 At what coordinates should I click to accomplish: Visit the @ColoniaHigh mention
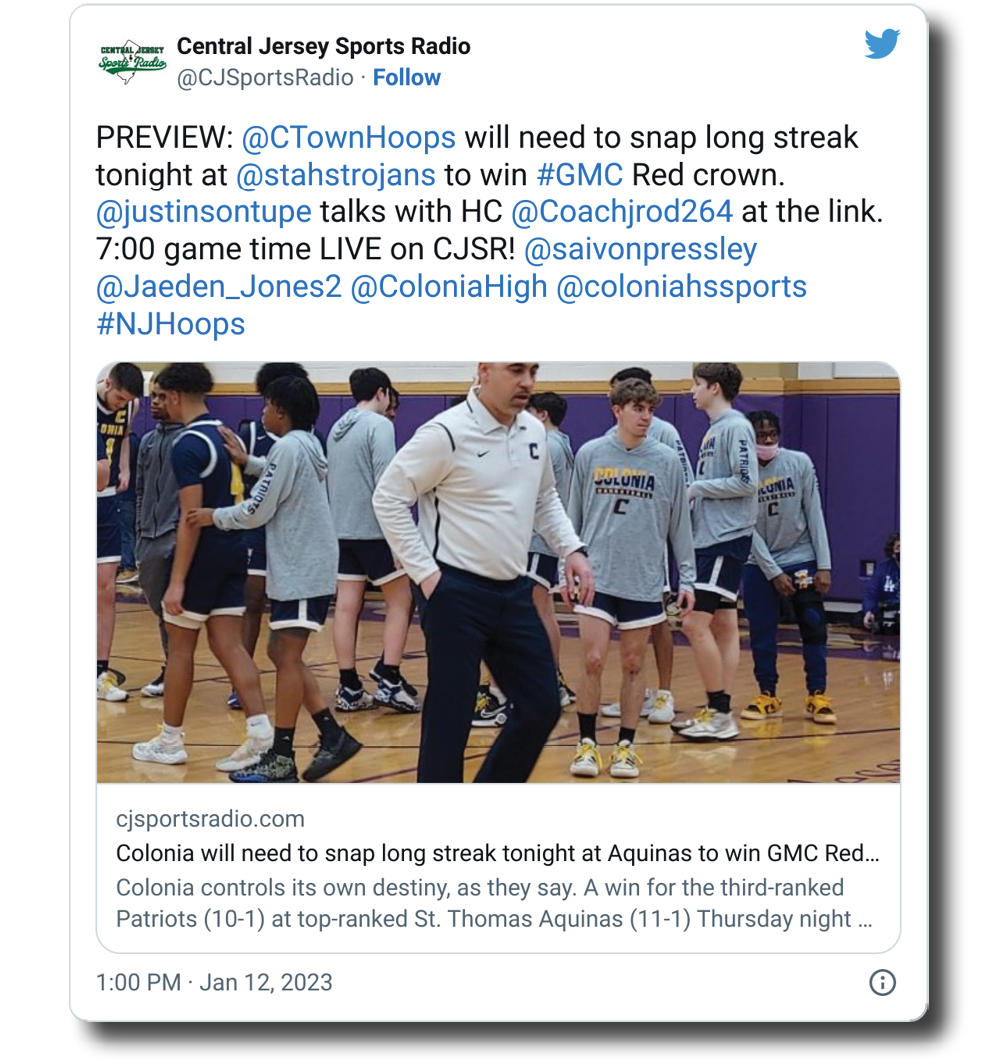tap(449, 287)
